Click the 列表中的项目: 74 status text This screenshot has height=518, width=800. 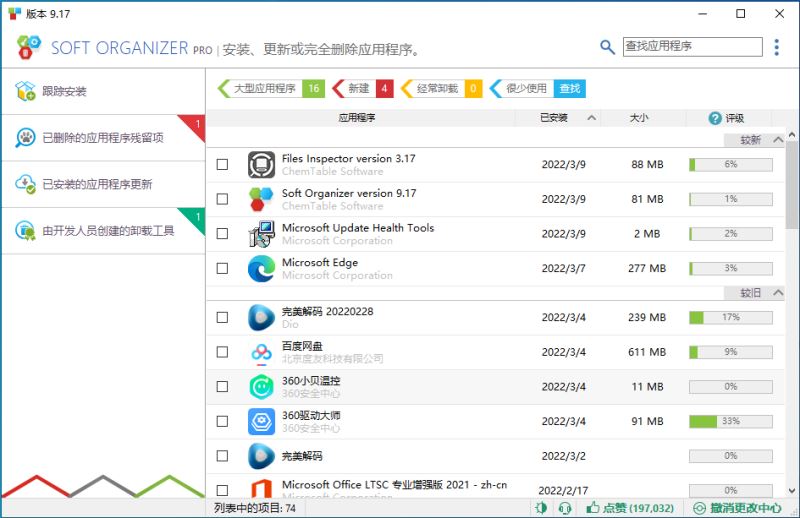tap(255, 508)
